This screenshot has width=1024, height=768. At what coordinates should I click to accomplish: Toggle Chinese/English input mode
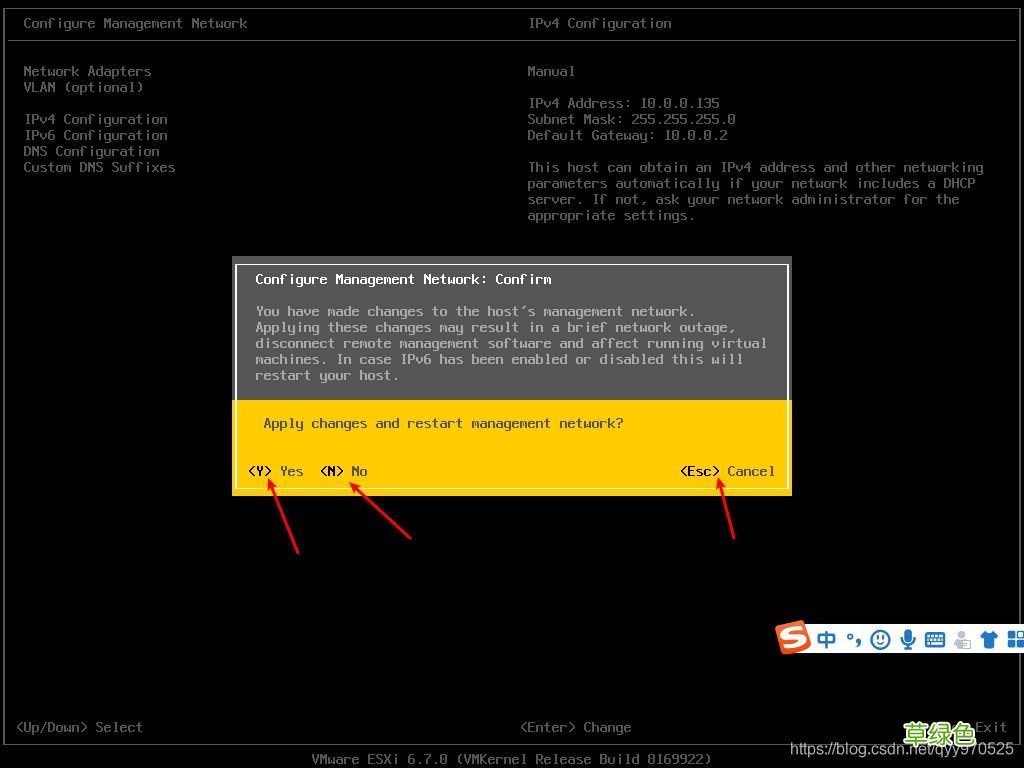[x=826, y=639]
